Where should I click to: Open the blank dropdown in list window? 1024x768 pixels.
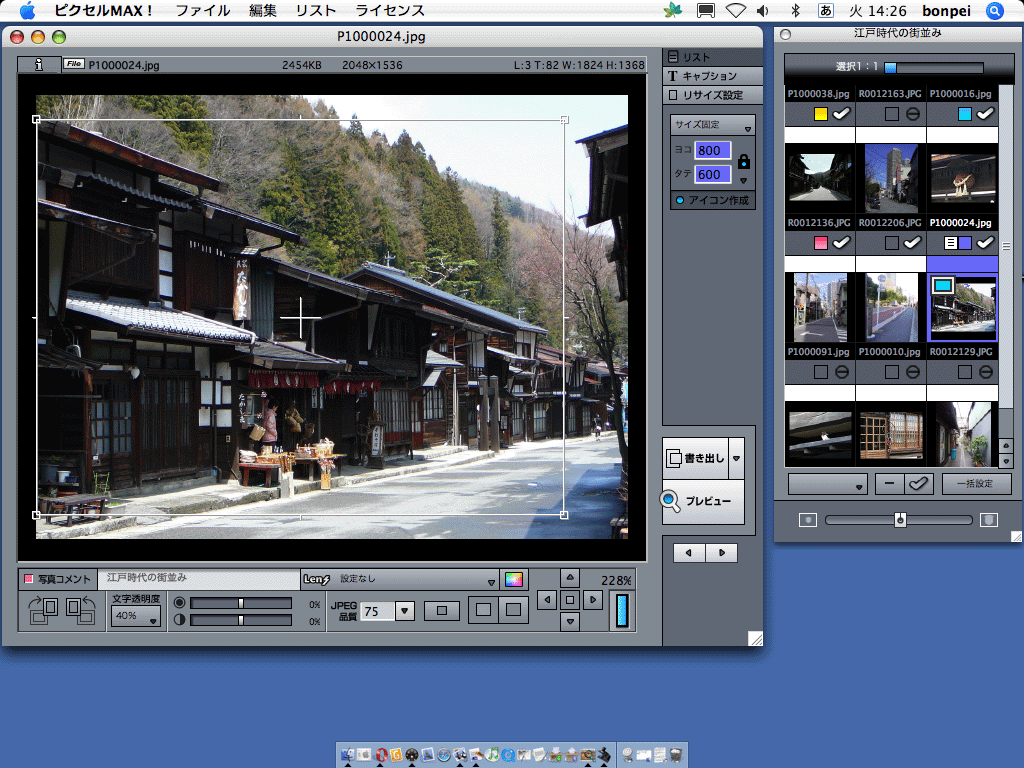pos(827,485)
